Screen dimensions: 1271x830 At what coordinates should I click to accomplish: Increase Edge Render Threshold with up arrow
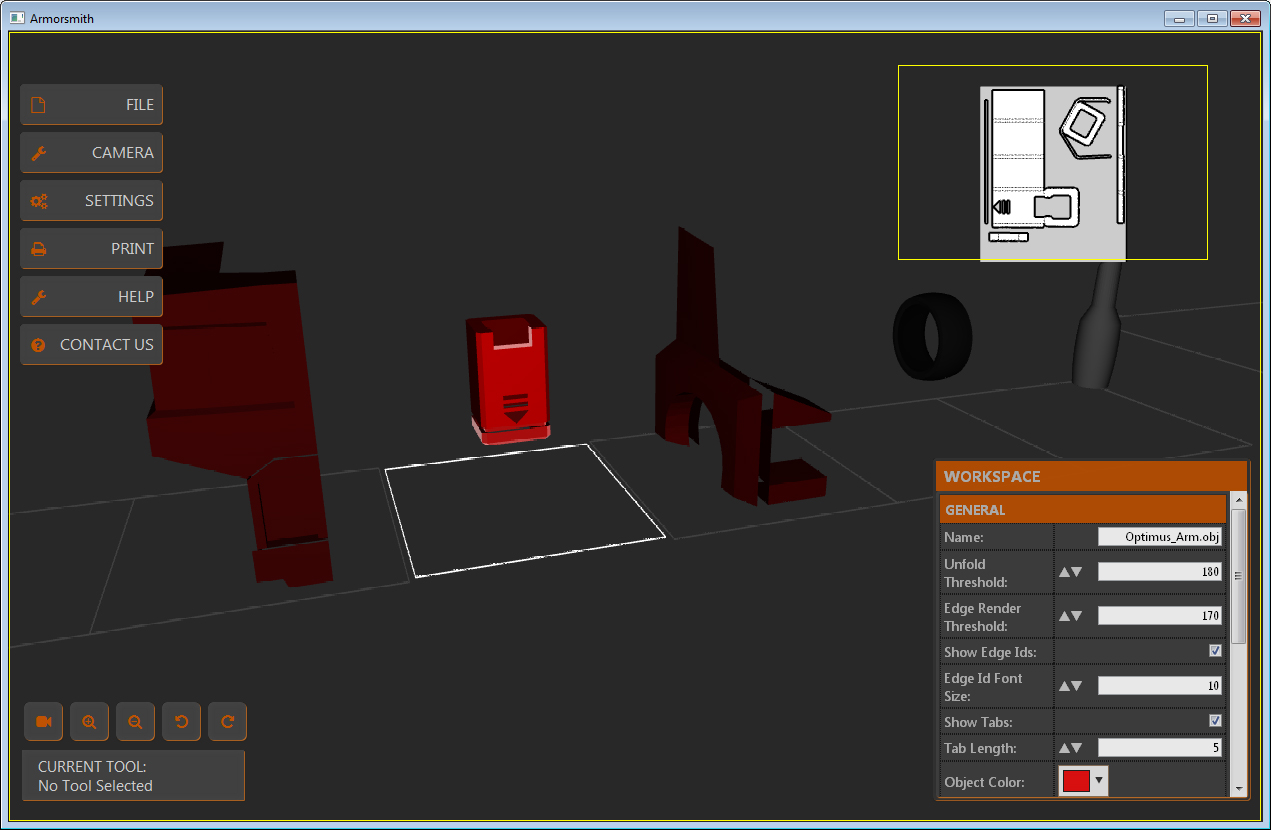[1065, 616]
